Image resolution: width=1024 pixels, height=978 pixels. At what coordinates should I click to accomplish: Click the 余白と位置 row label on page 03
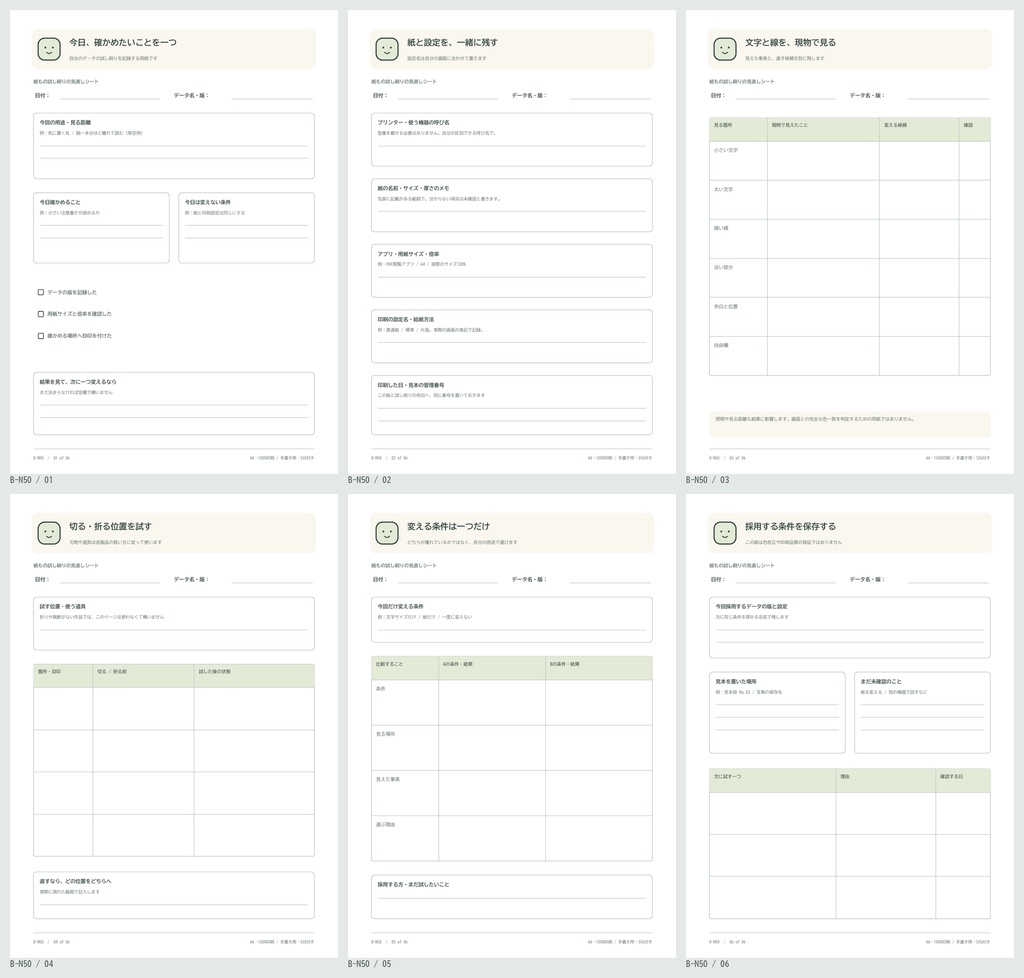726,306
